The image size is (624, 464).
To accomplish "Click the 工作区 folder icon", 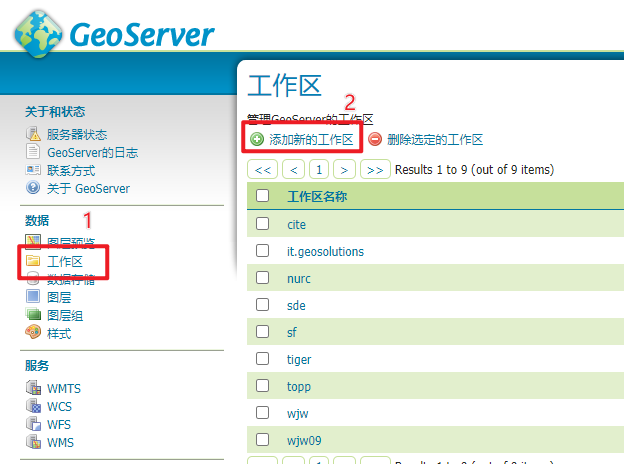I will 33,261.
